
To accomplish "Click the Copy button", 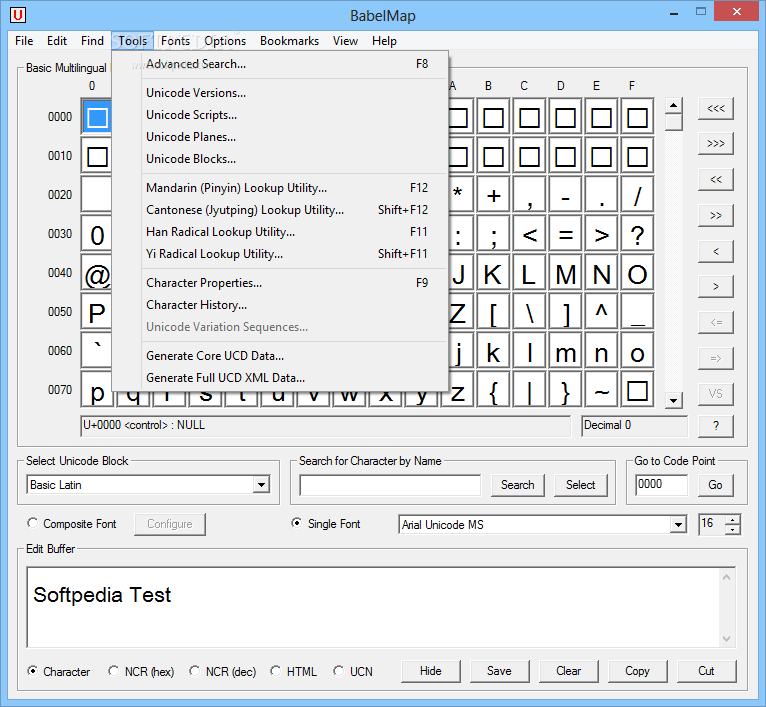I will pyautogui.click(x=638, y=671).
